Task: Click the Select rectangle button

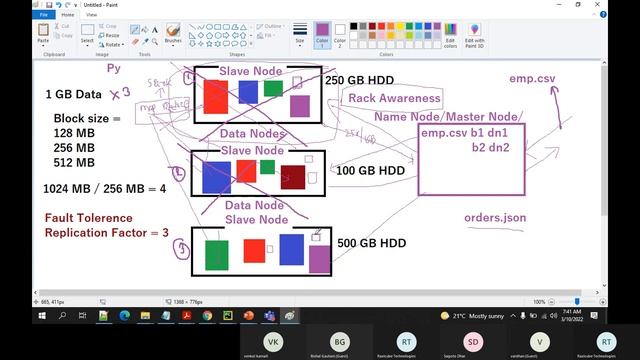Action: pos(87,30)
